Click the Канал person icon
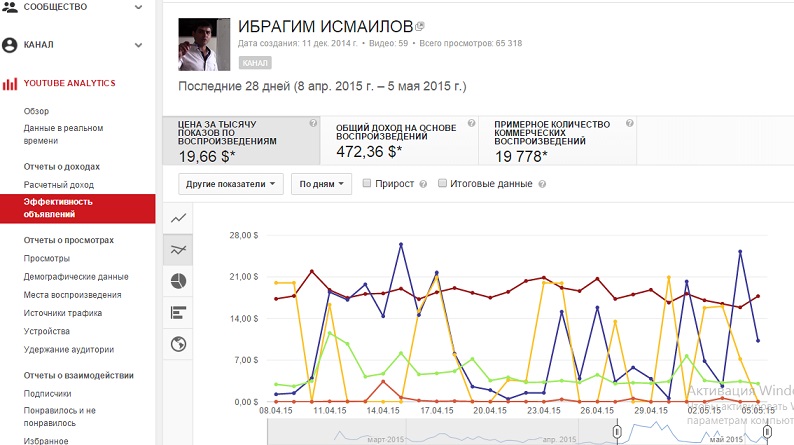This screenshot has width=794, height=445. 10,45
